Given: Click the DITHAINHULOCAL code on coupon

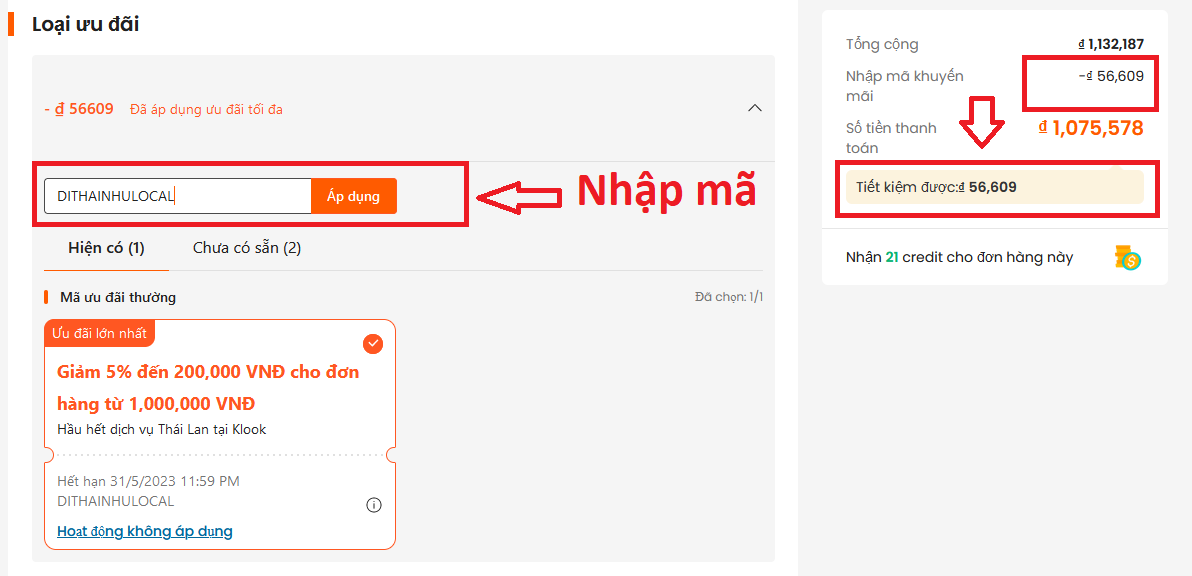Looking at the screenshot, I should 116,502.
